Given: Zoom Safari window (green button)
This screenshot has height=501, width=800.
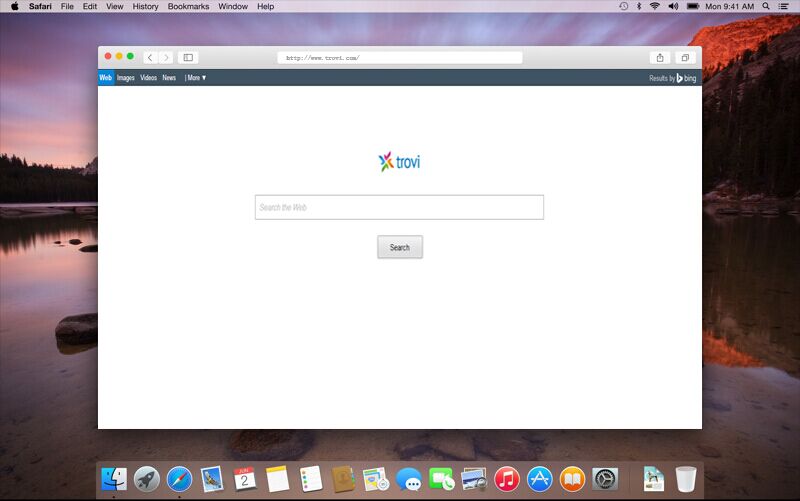Looking at the screenshot, I should pos(131,56).
